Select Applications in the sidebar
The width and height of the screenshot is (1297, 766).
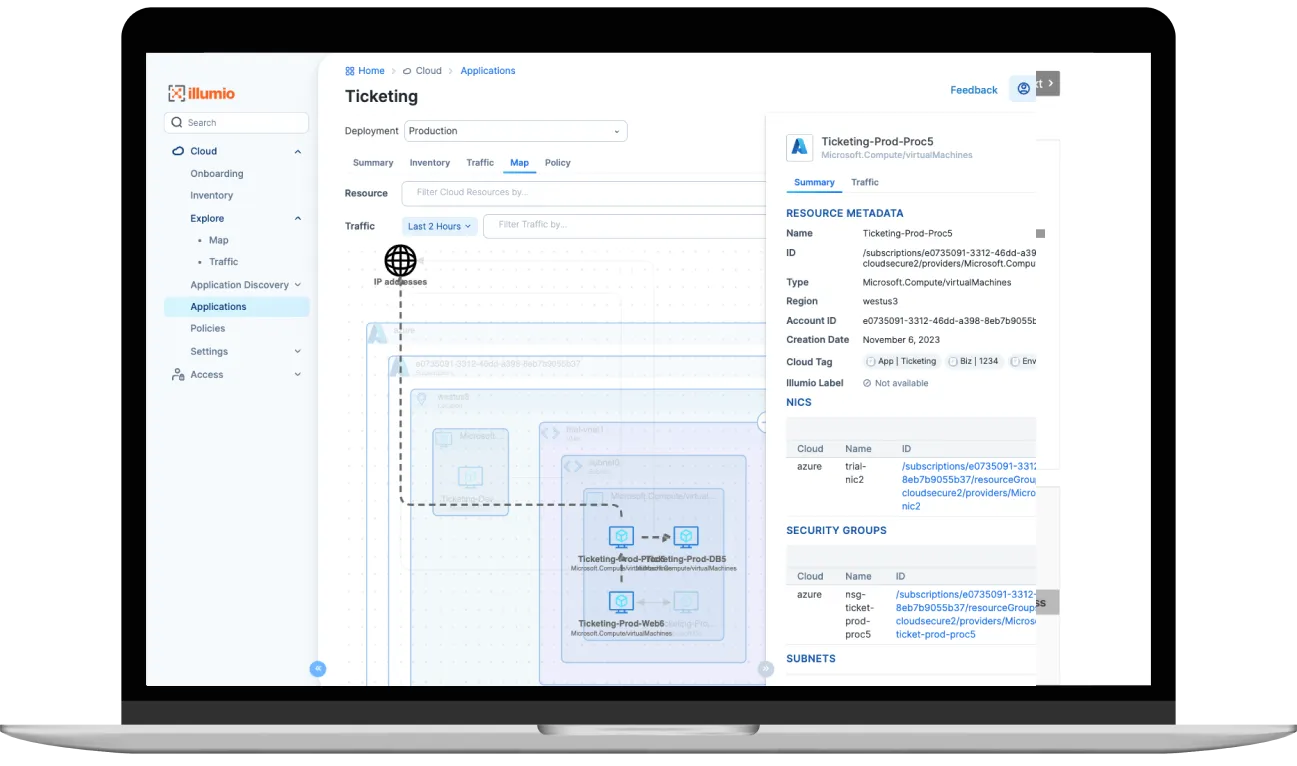point(237,307)
